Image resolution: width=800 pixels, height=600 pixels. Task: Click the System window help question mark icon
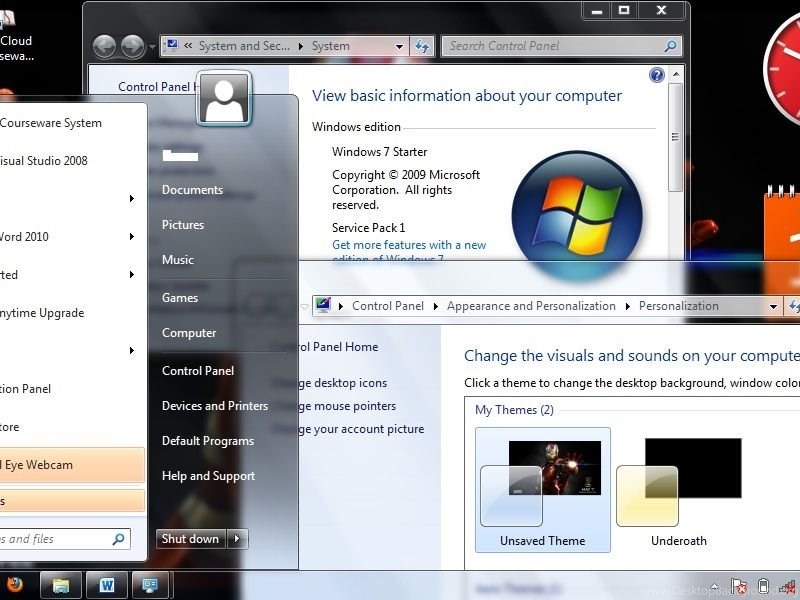click(x=657, y=76)
